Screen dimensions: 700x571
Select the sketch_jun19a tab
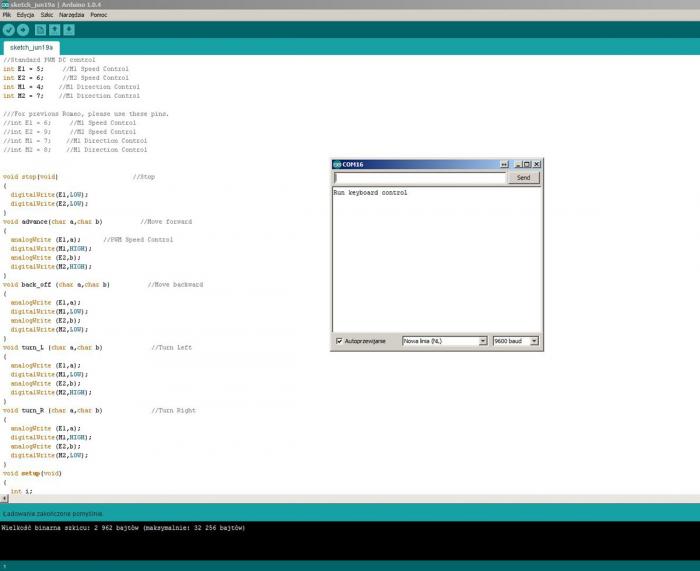(x=32, y=47)
